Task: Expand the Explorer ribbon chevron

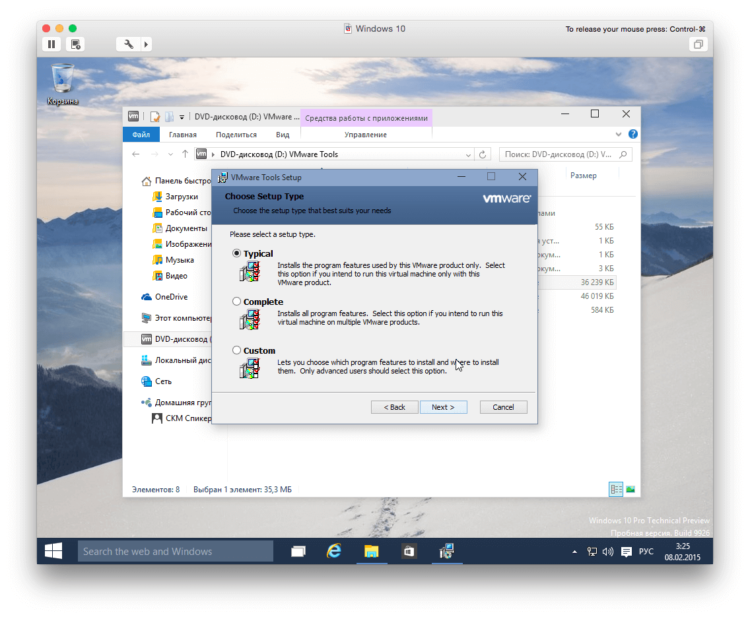Action: click(x=618, y=134)
